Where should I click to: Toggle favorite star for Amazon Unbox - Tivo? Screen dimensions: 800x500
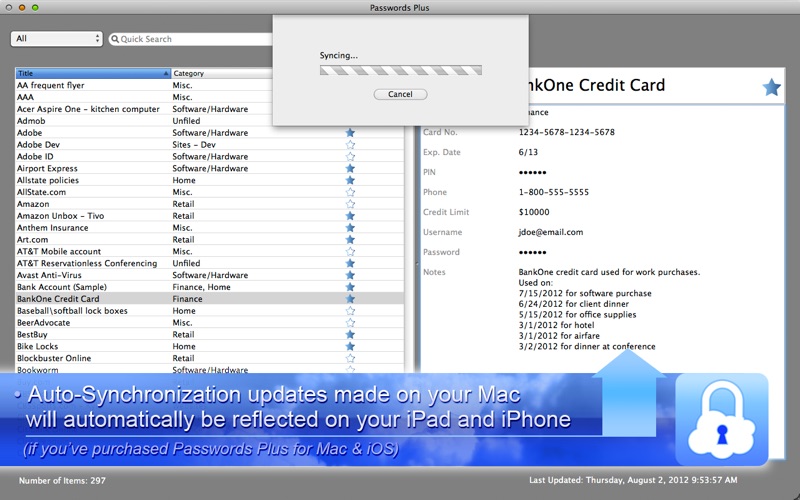click(350, 216)
